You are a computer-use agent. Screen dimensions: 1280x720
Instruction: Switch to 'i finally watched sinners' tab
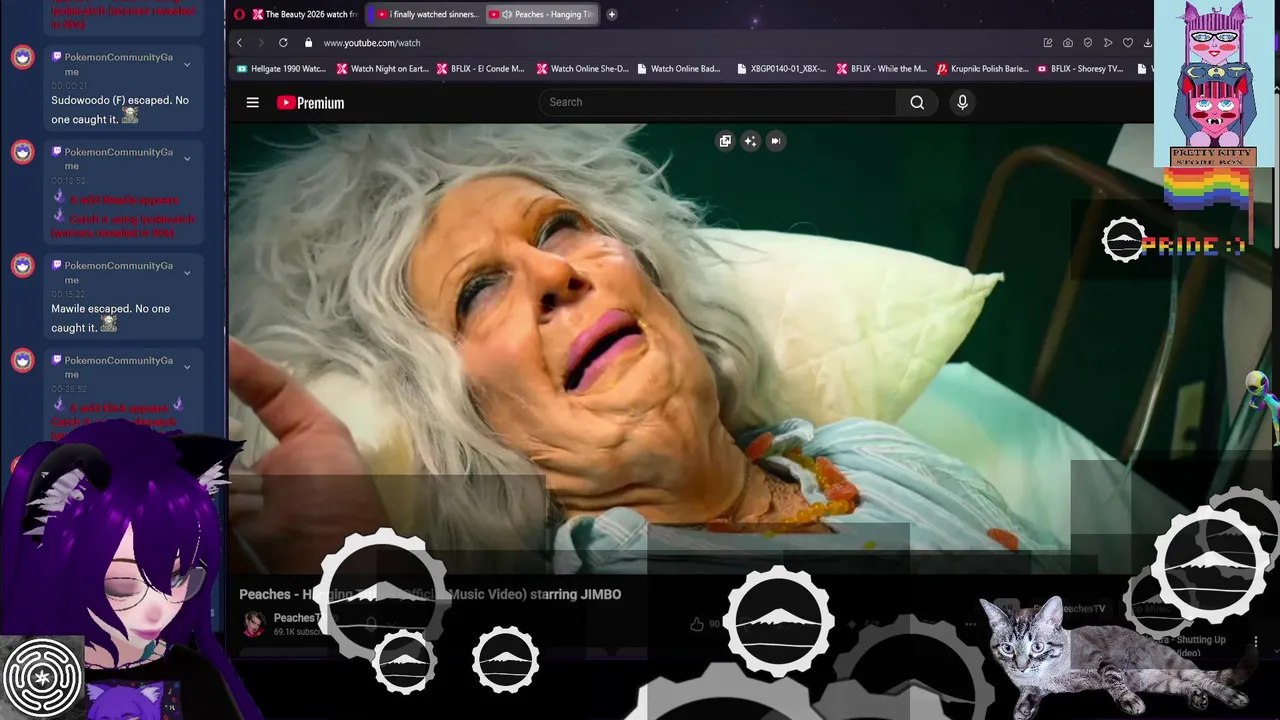point(427,14)
